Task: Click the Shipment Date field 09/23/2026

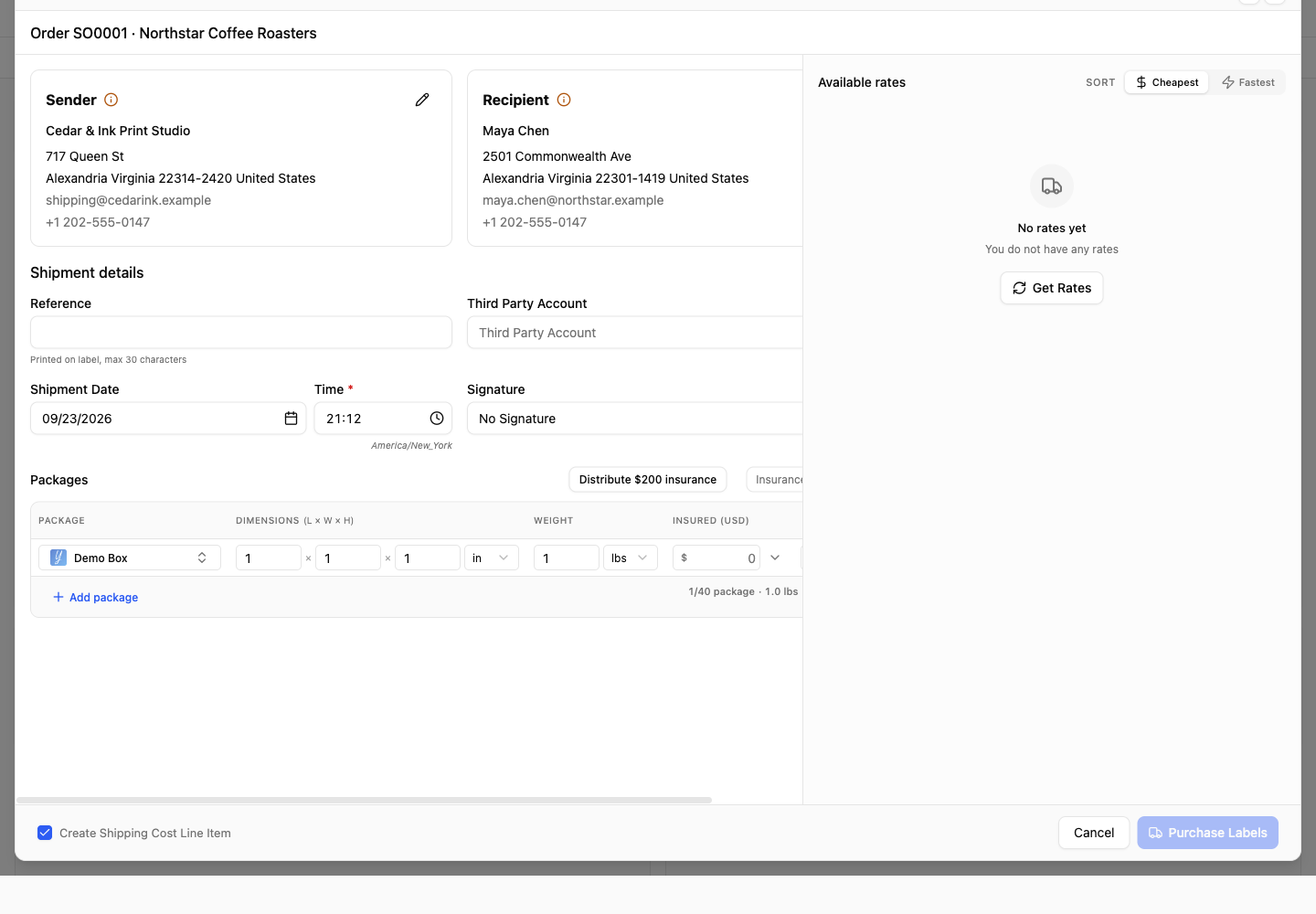Action: click(169, 419)
